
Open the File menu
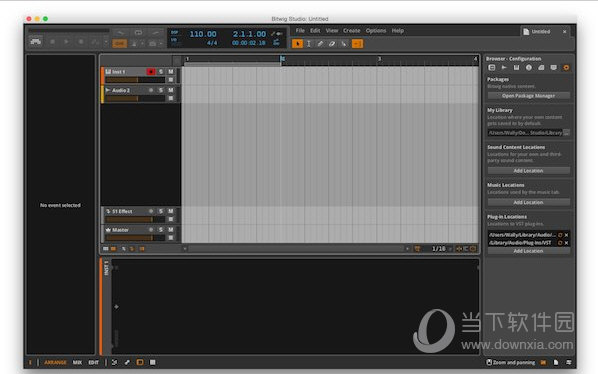tap(300, 30)
